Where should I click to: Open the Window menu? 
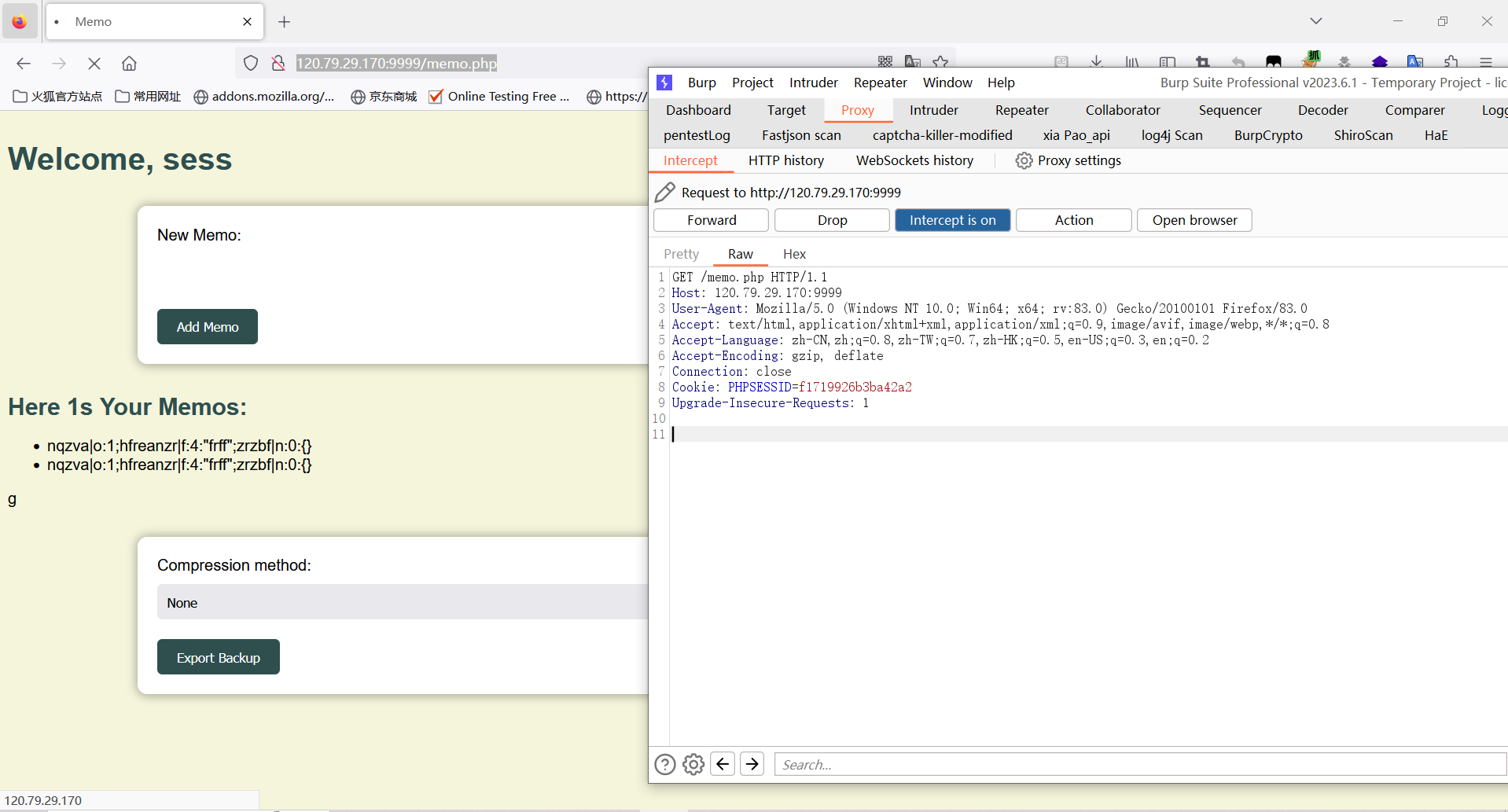click(x=947, y=83)
